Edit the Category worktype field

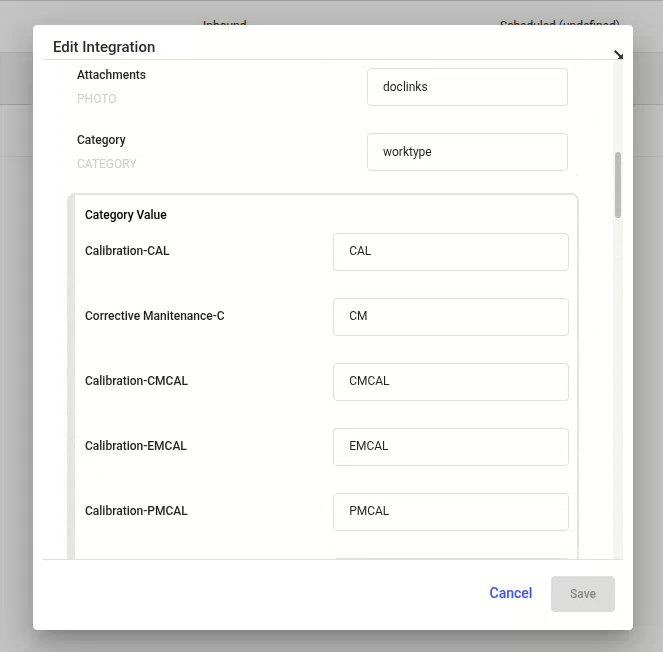[x=467, y=152]
